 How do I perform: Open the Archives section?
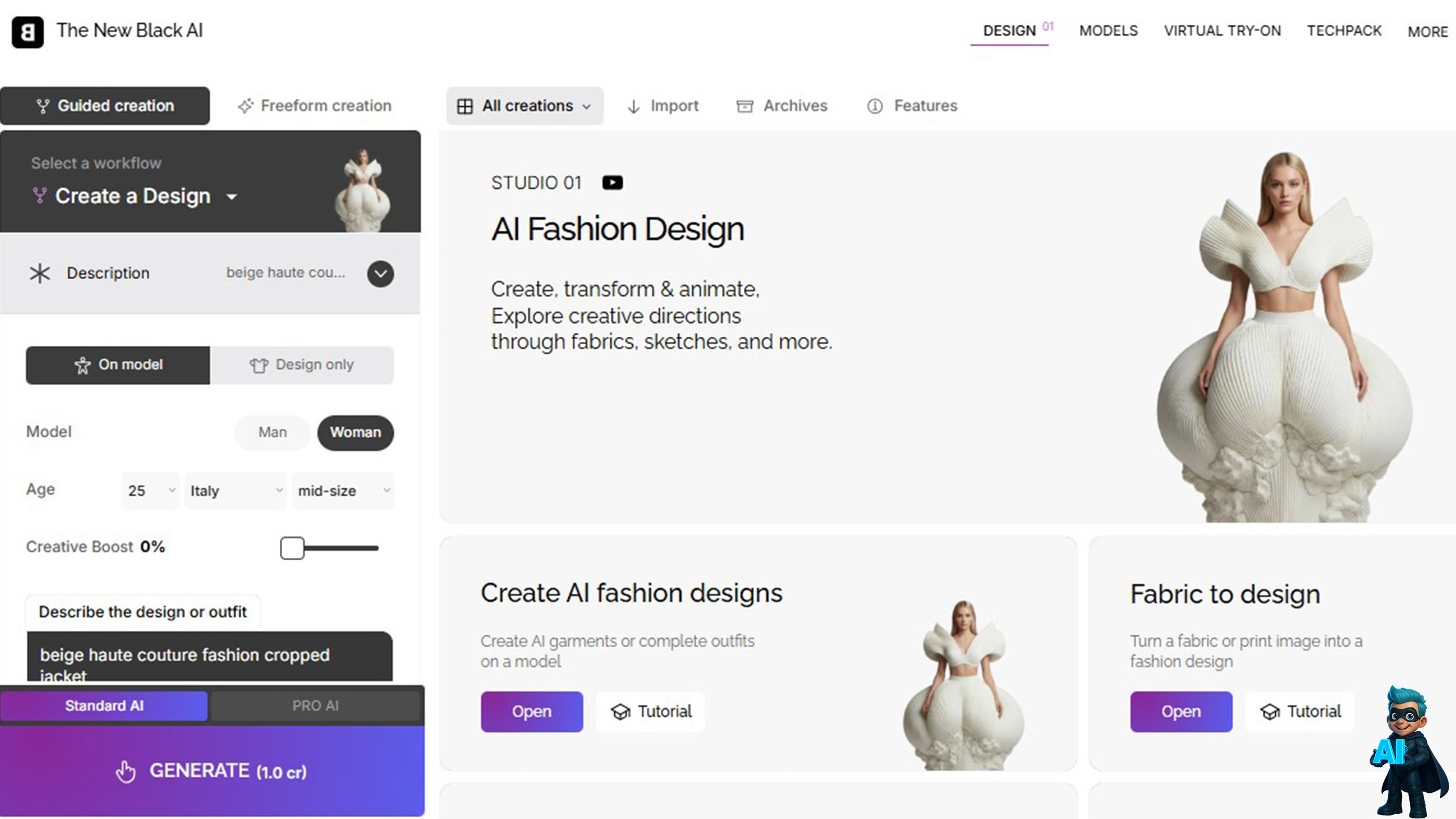(782, 106)
